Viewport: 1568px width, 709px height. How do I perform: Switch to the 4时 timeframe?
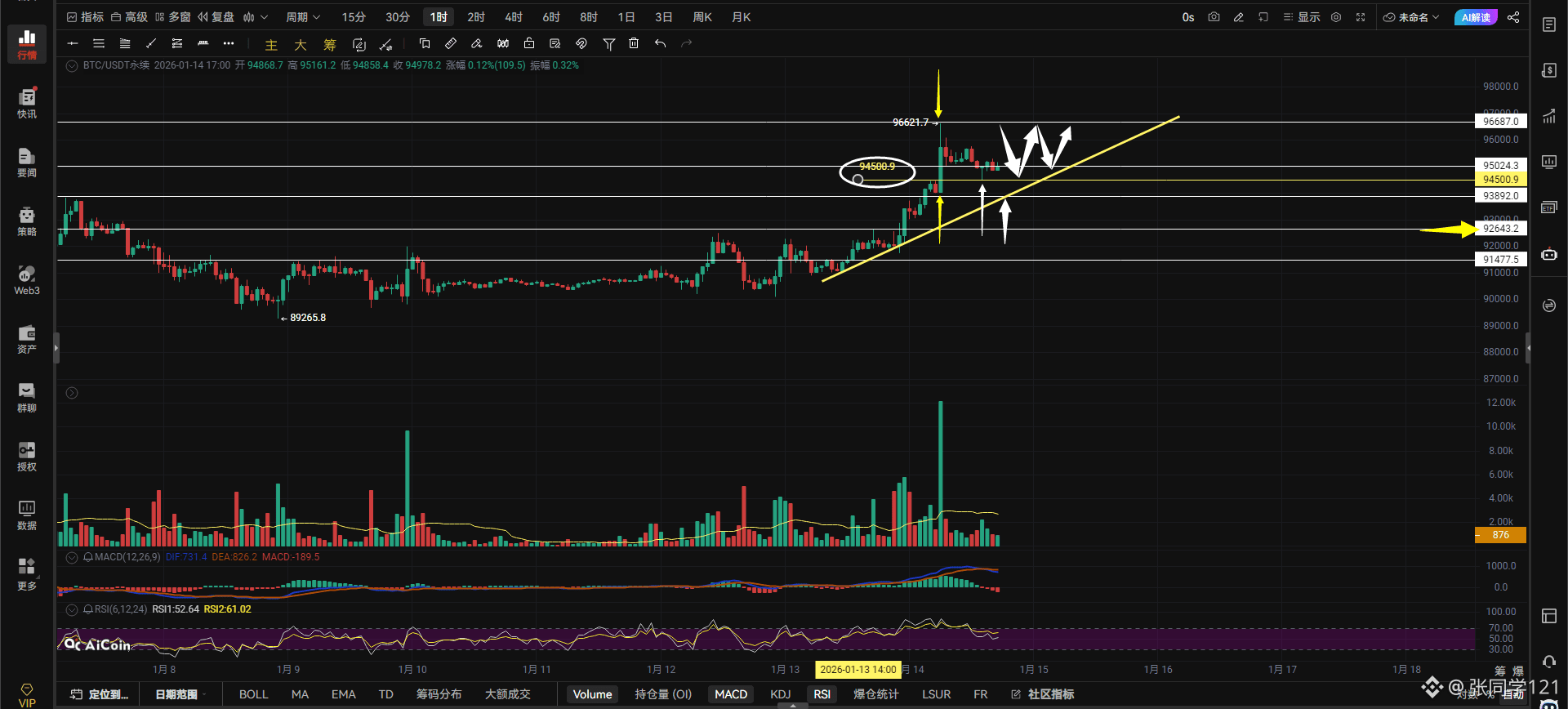coord(514,17)
